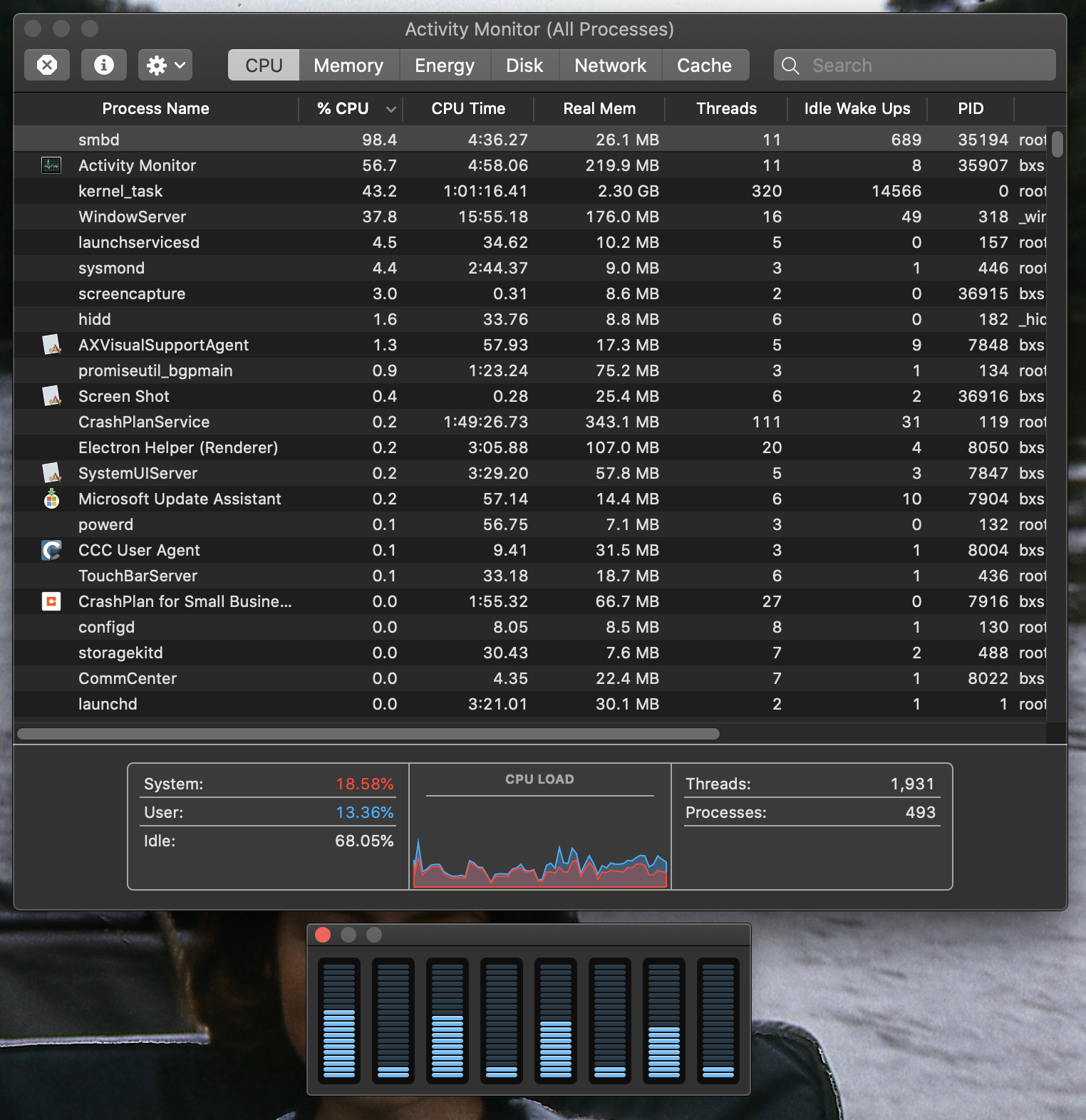The image size is (1086, 1120).
Task: Click the Threads count 1,931
Action: [912, 784]
